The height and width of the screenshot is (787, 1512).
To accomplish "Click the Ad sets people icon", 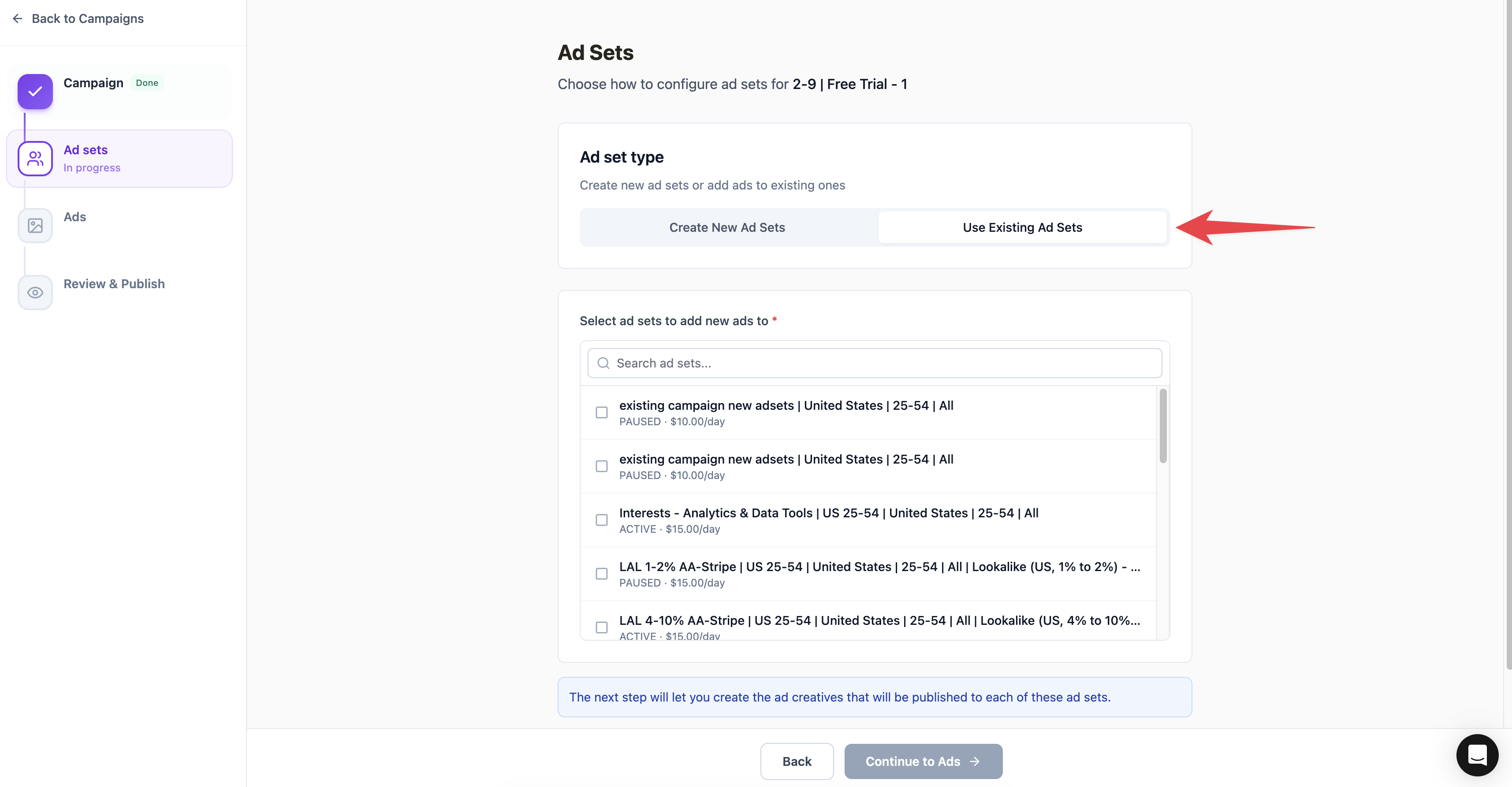I will (x=35, y=159).
